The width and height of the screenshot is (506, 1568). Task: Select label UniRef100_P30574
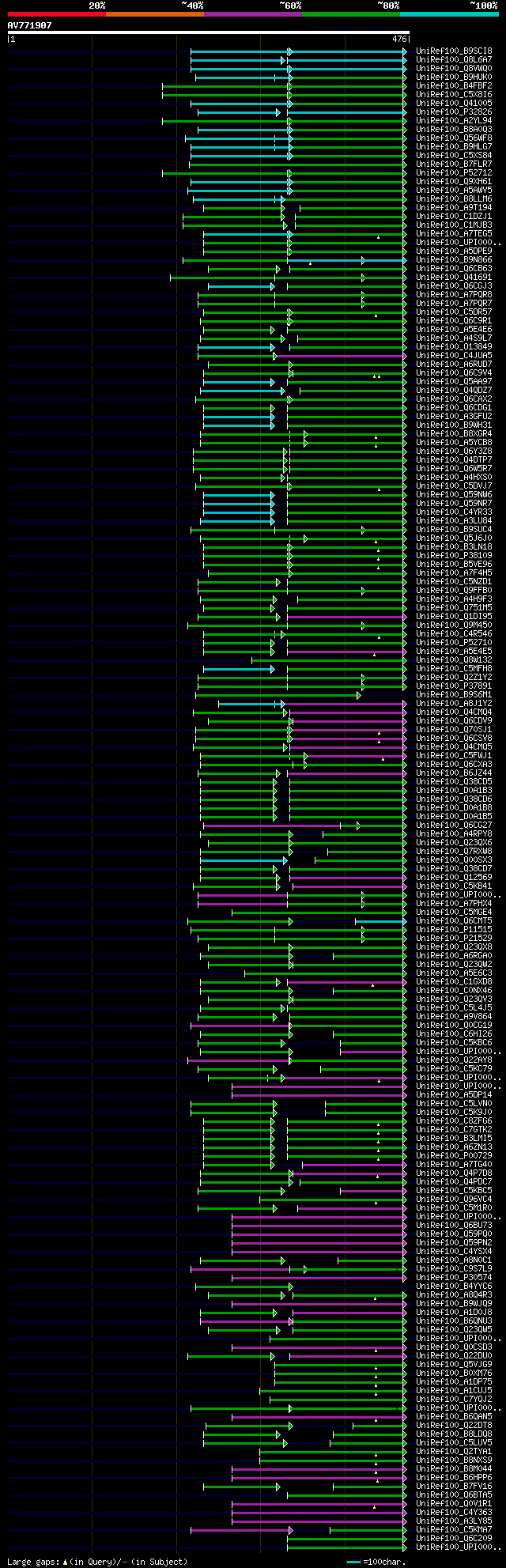point(454,1277)
